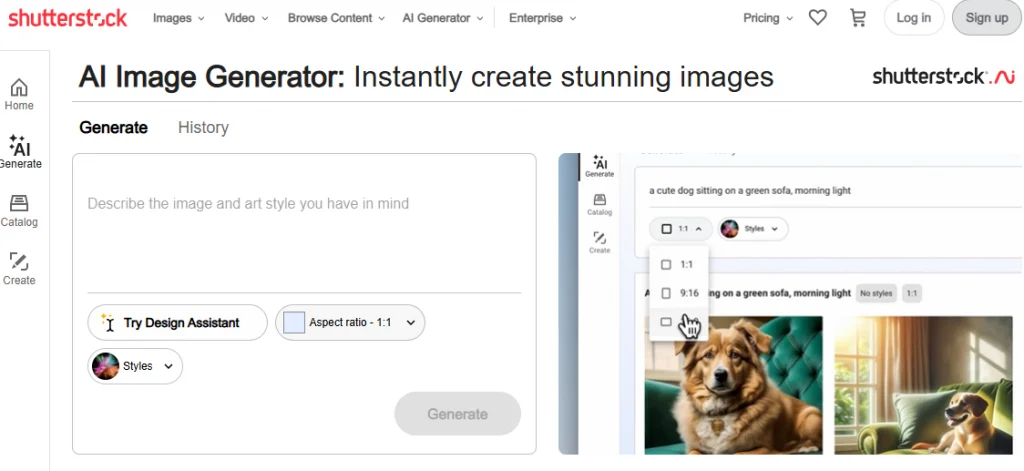
Task: Click the aspect ratio light blue swatch
Action: pyautogui.click(x=294, y=323)
